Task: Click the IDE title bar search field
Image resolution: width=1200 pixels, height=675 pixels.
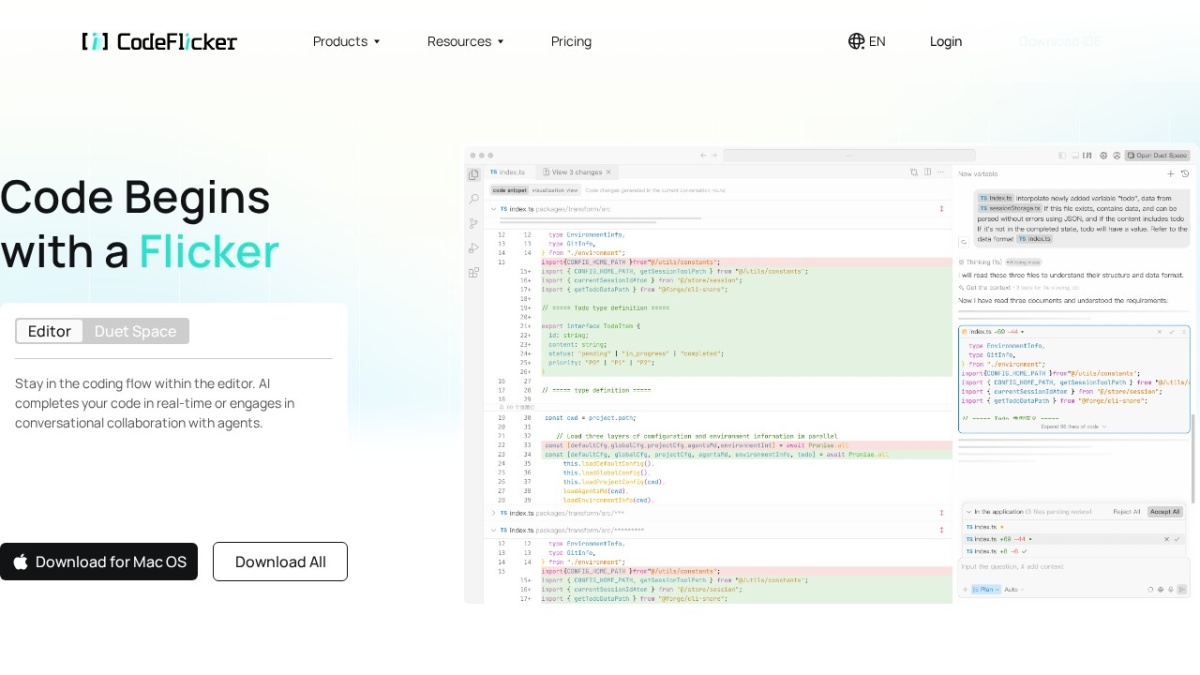Action: click(849, 155)
